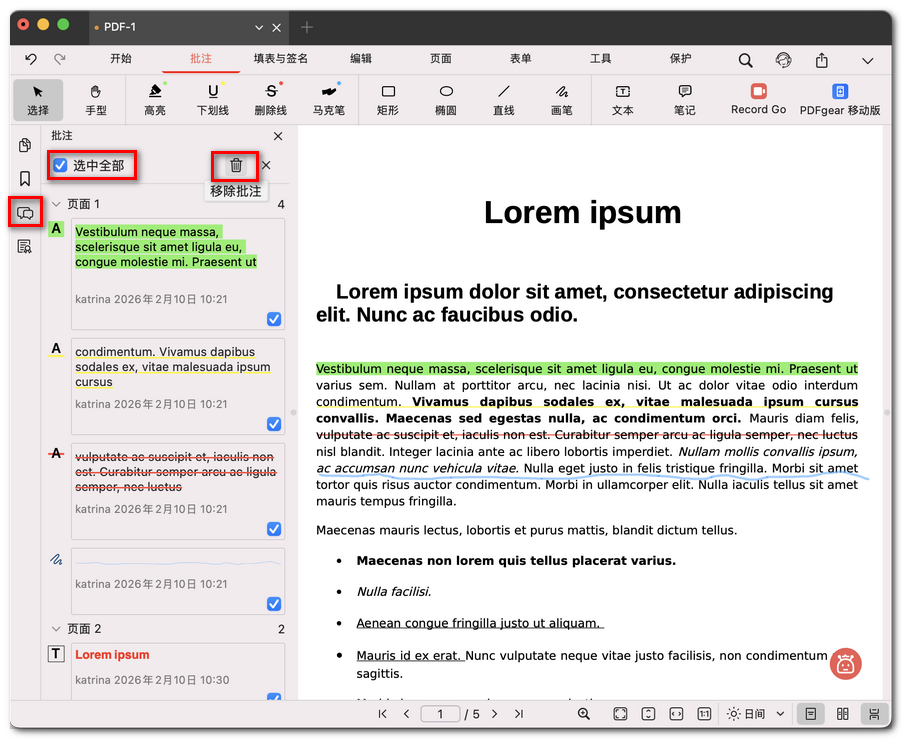Select the 椭圆 ellipse shape tool

(446, 100)
